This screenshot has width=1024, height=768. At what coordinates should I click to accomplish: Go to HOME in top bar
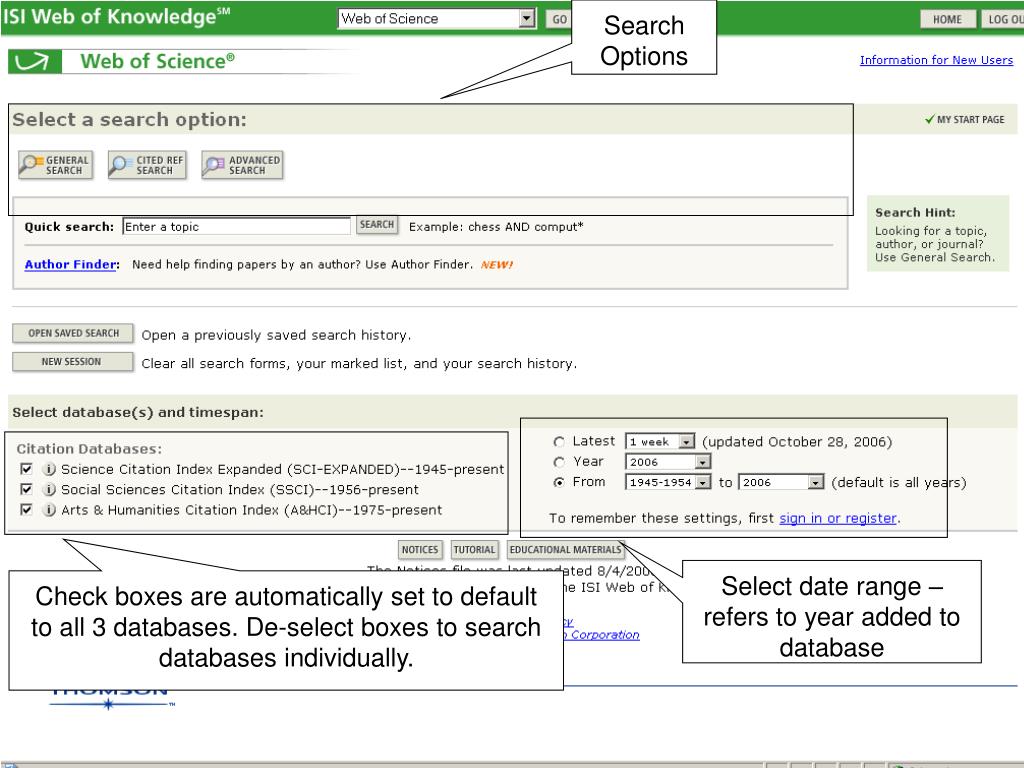pos(948,20)
